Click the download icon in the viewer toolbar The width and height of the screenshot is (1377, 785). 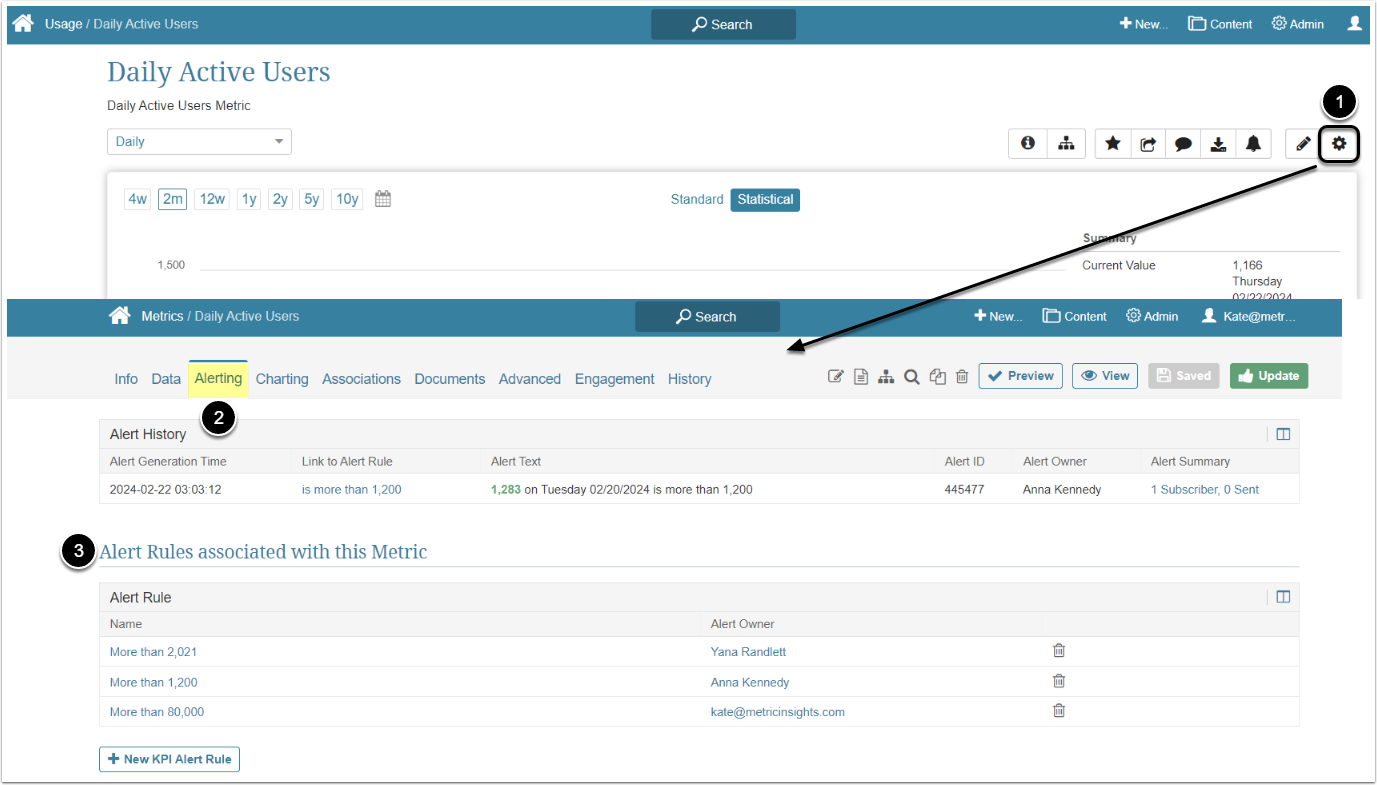[1218, 144]
